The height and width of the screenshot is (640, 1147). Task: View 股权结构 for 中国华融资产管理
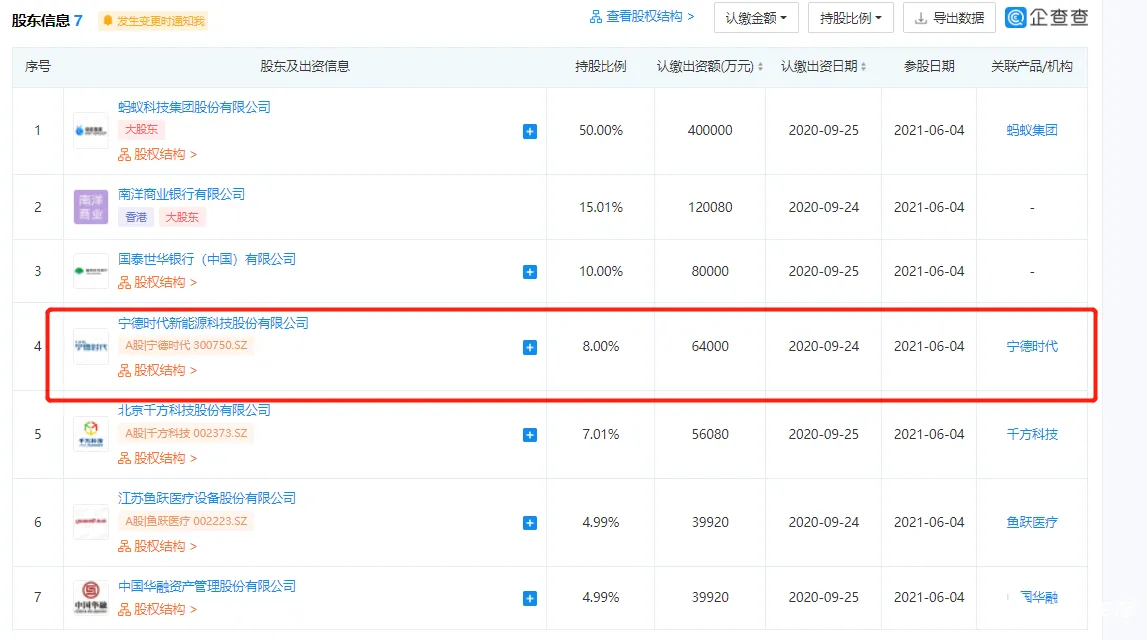[x=157, y=609]
